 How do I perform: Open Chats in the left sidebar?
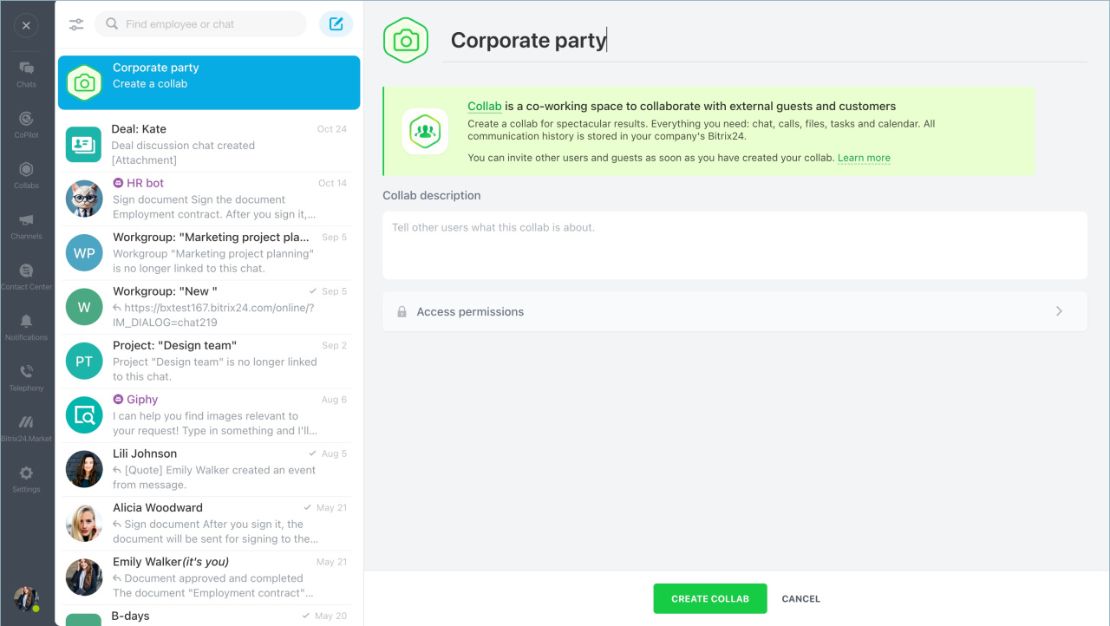point(26,74)
